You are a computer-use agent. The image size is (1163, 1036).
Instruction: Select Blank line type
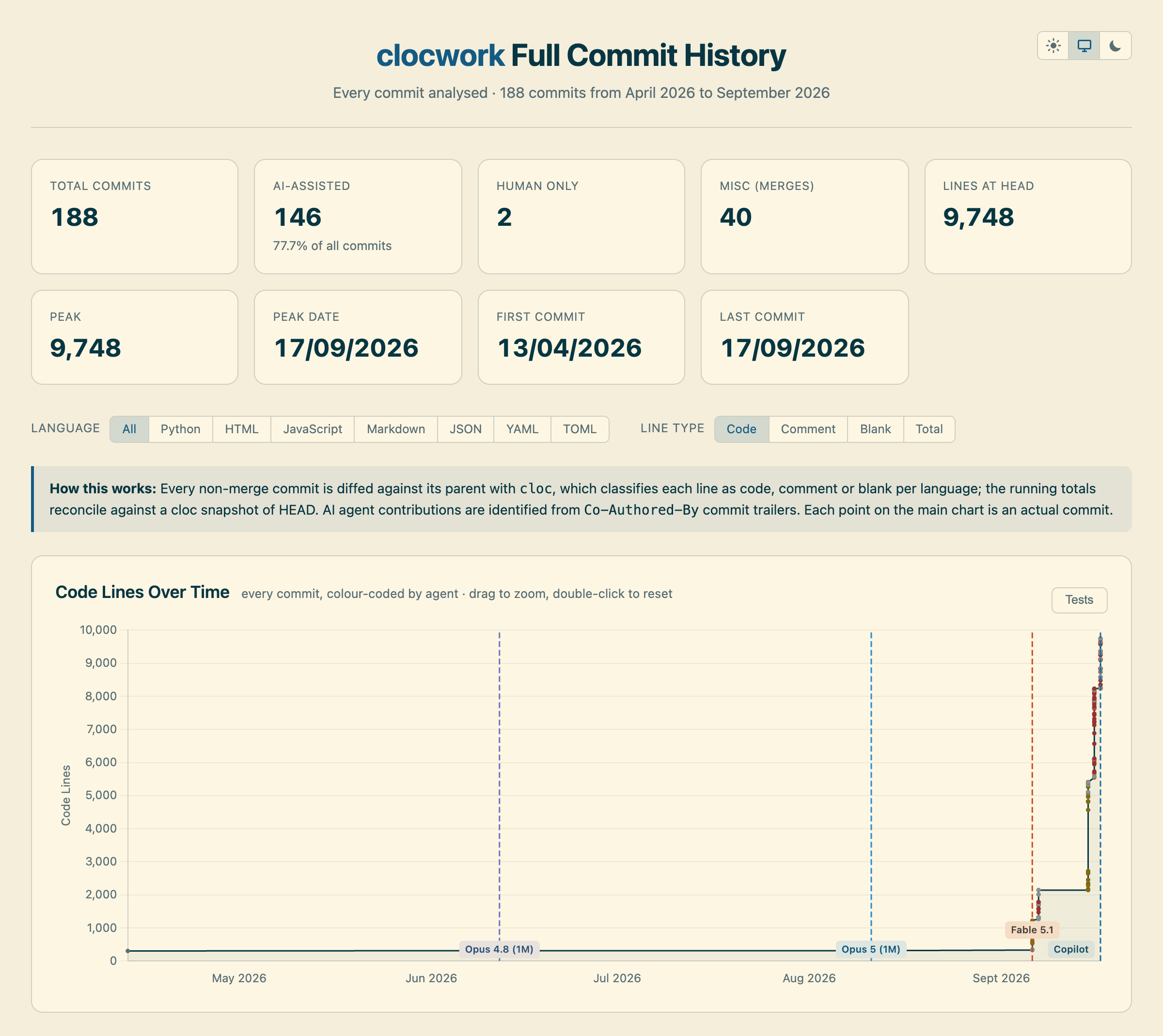click(x=875, y=429)
